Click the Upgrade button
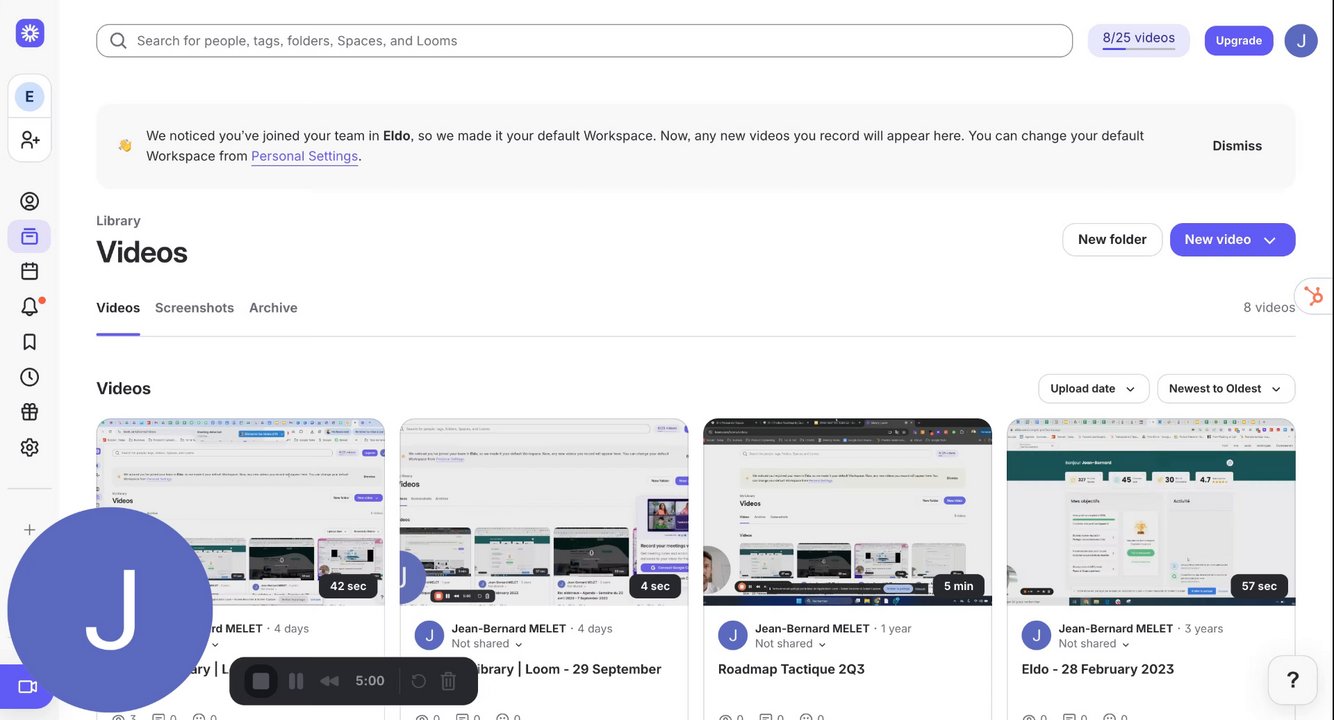Viewport: 1334px width, 720px height. [1239, 41]
